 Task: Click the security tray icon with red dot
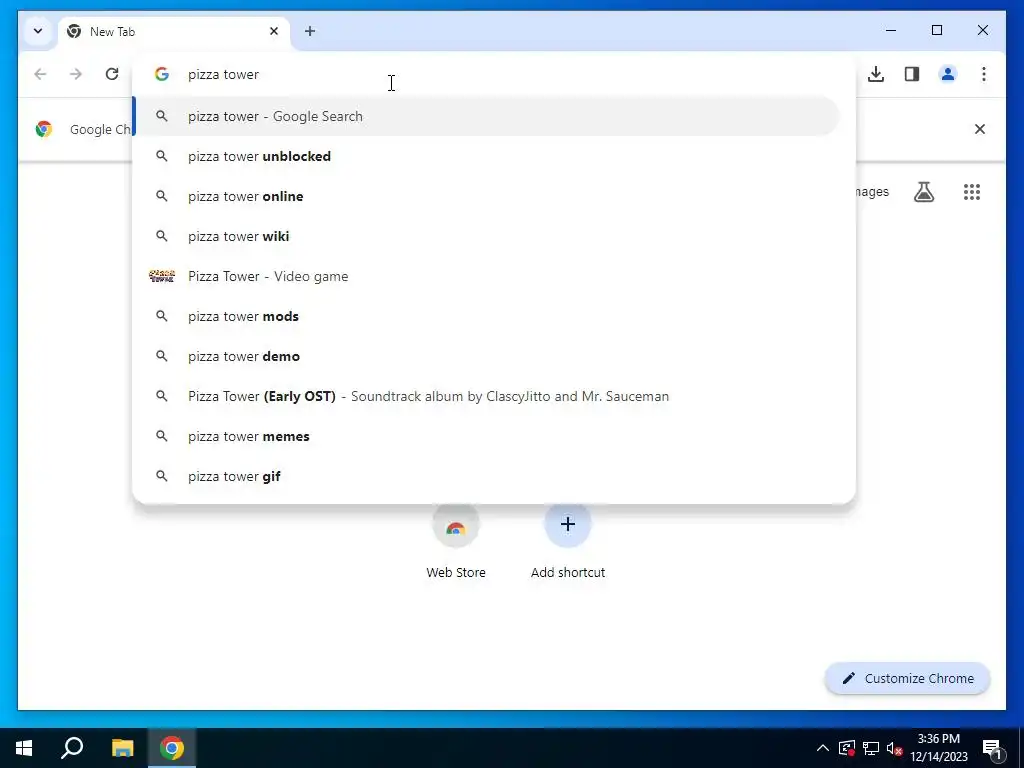[x=847, y=748]
